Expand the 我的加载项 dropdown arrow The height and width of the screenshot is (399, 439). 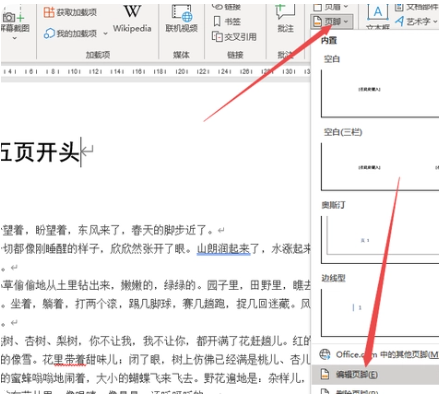pyautogui.click(x=105, y=33)
